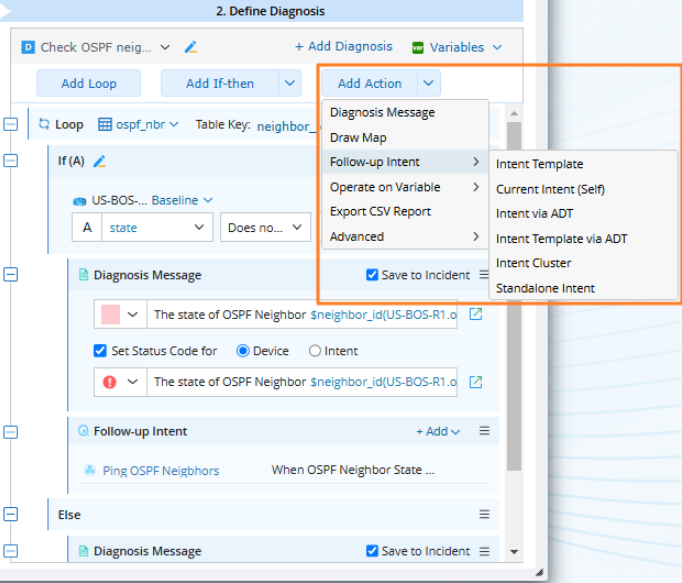This screenshot has width=682, height=583.
Task: Choose Export CSV Report menu item
Action: [x=380, y=211]
